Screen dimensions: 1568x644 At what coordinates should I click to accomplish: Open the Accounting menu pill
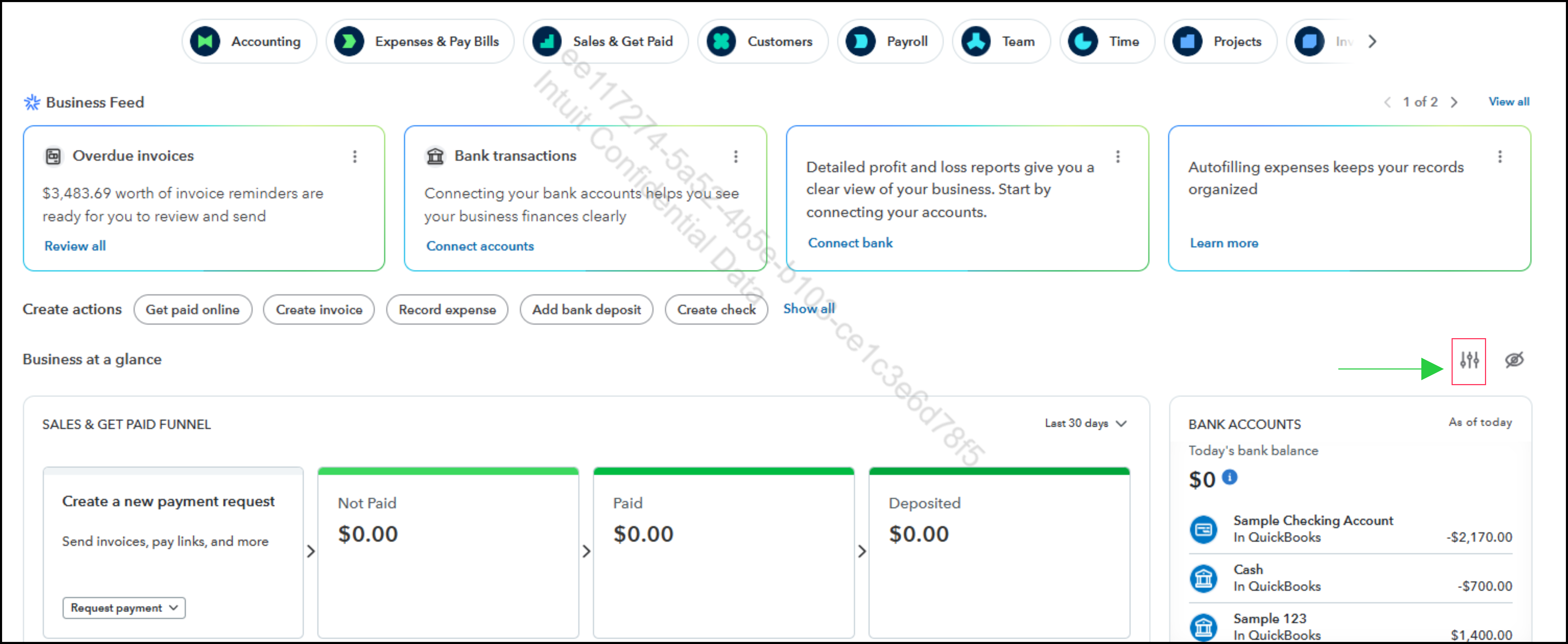point(249,41)
